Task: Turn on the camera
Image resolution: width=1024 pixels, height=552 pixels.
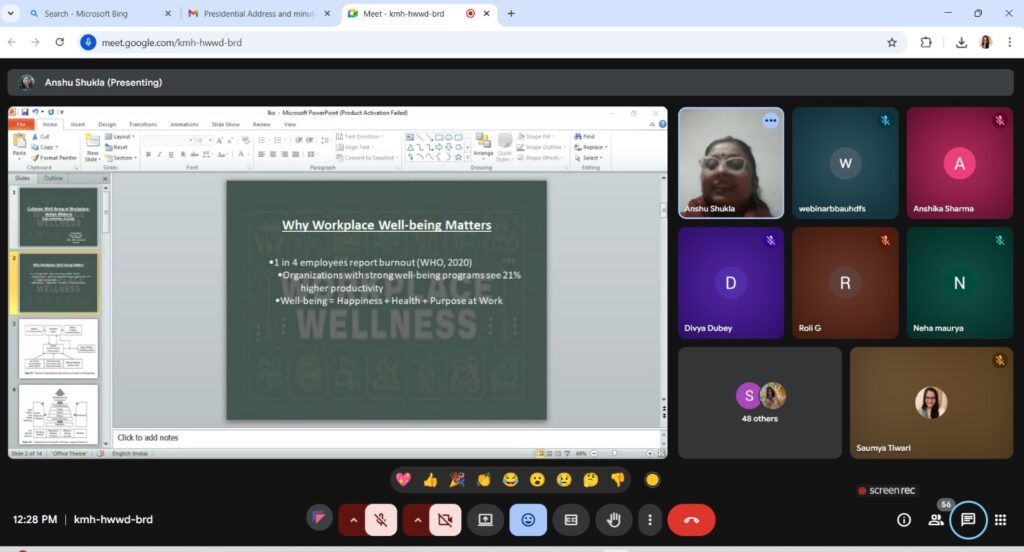Action: (444, 520)
